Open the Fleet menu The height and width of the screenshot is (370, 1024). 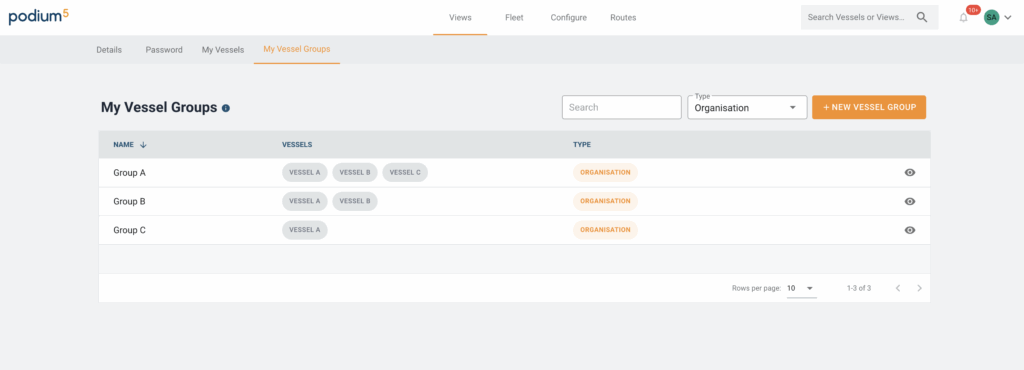point(514,18)
